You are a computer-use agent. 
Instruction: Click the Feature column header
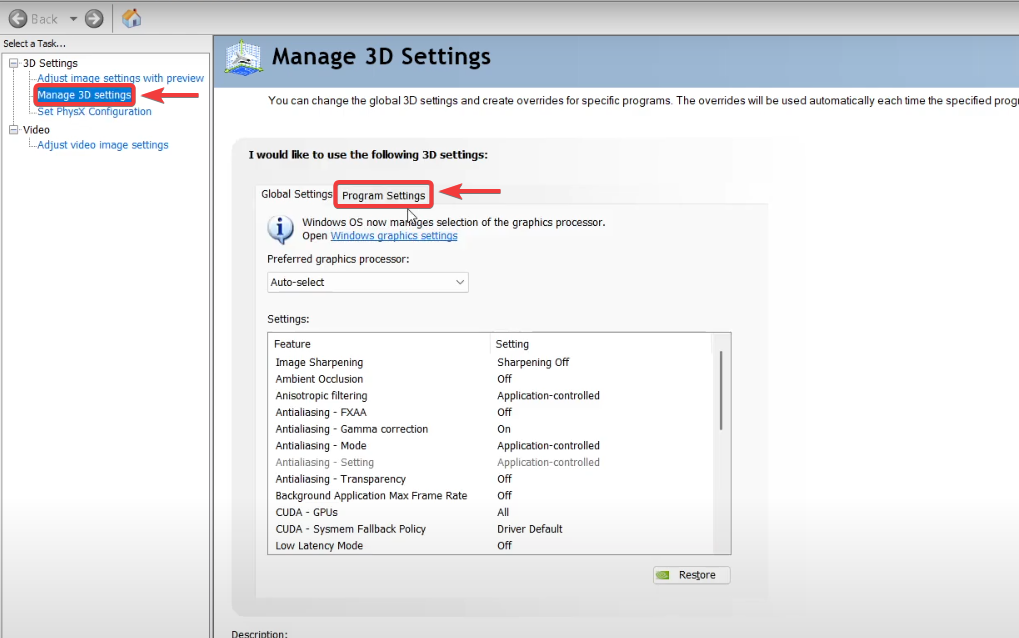point(379,344)
